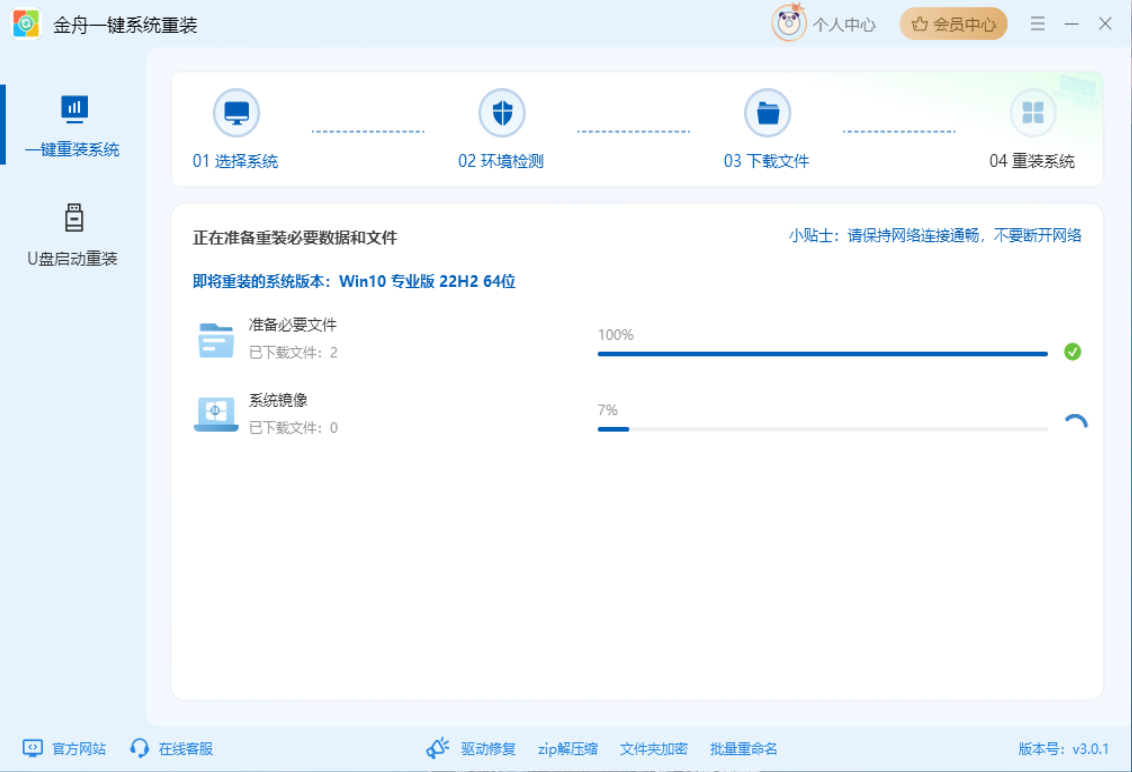The height and width of the screenshot is (772, 1132).
Task: Open the 驱动修复 driver repair link
Action: point(489,749)
